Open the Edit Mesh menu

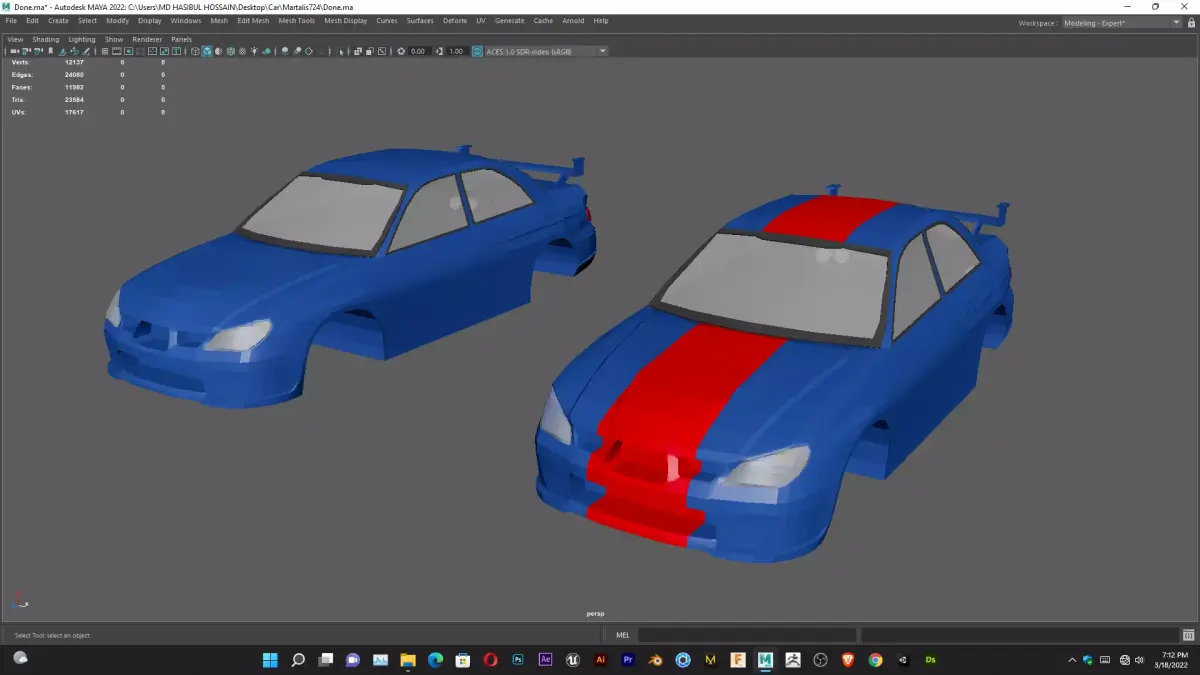tap(253, 21)
